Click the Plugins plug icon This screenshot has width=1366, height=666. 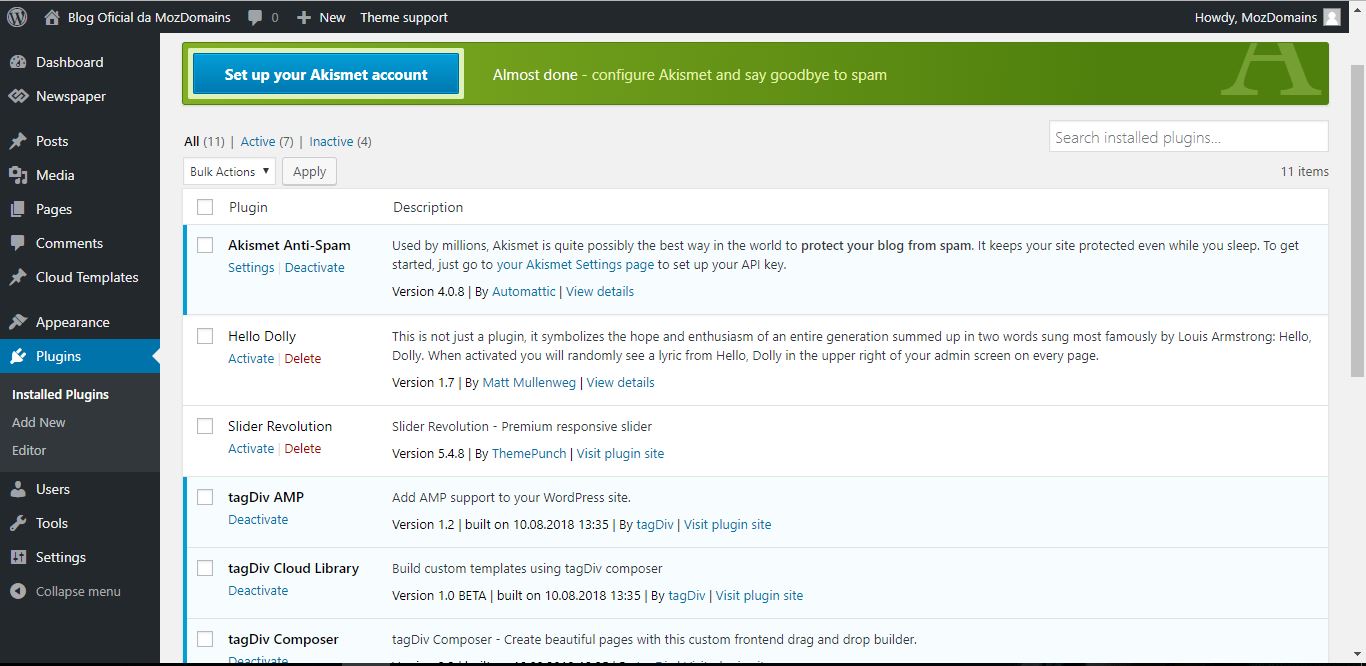tap(18, 356)
